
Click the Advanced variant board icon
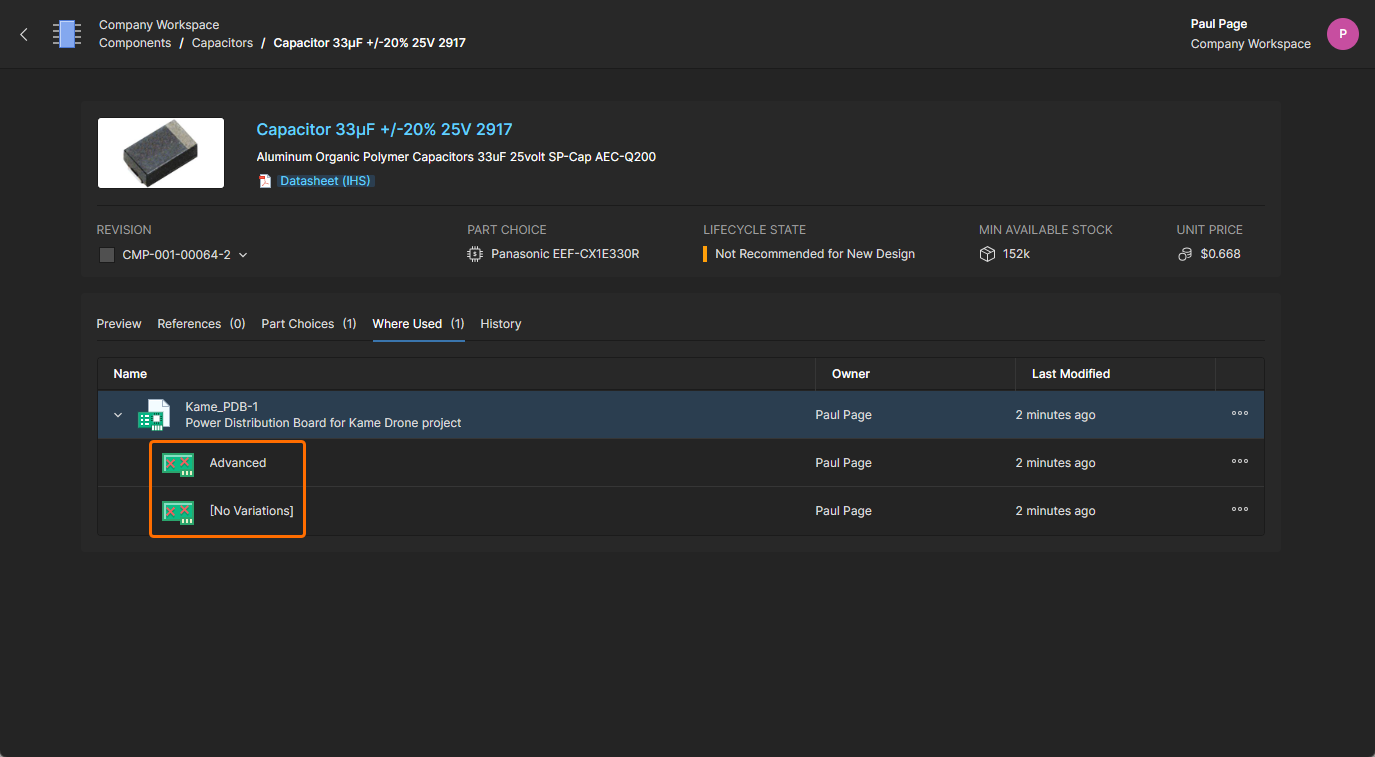[x=178, y=463]
